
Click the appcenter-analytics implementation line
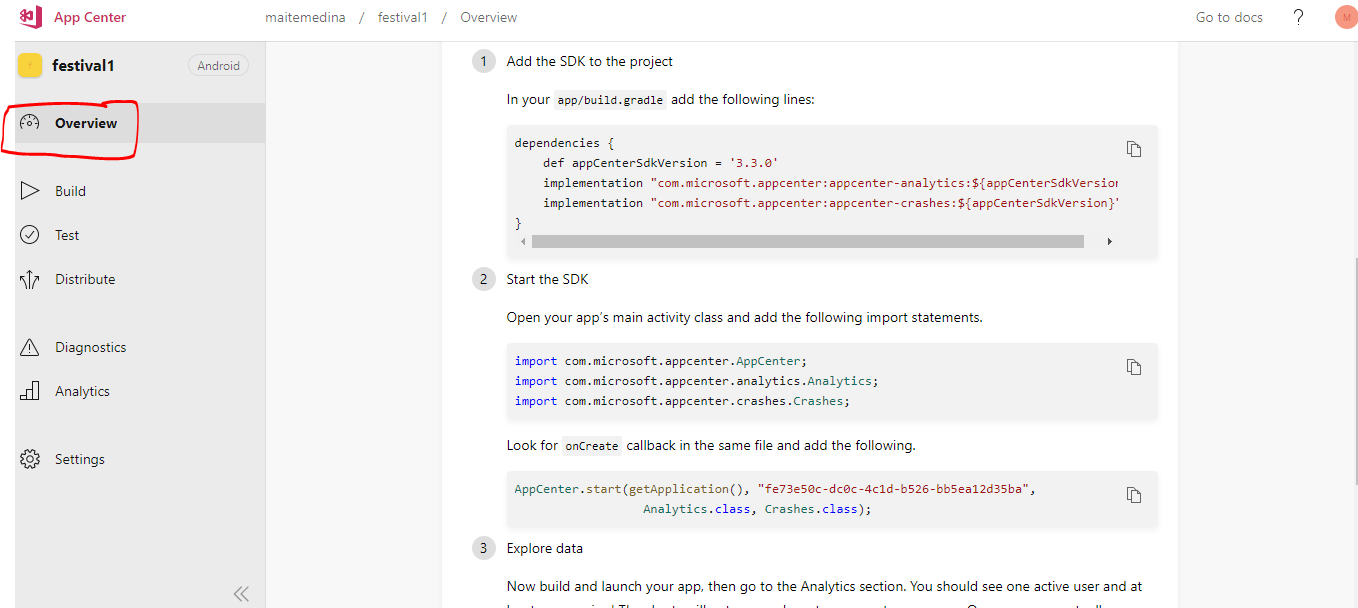pos(830,183)
